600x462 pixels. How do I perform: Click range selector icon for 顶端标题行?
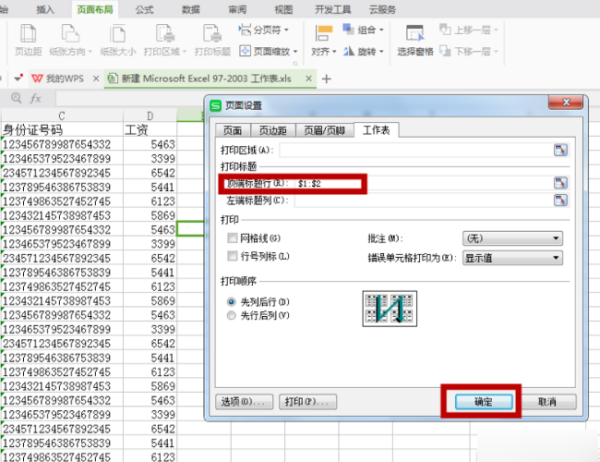click(560, 183)
